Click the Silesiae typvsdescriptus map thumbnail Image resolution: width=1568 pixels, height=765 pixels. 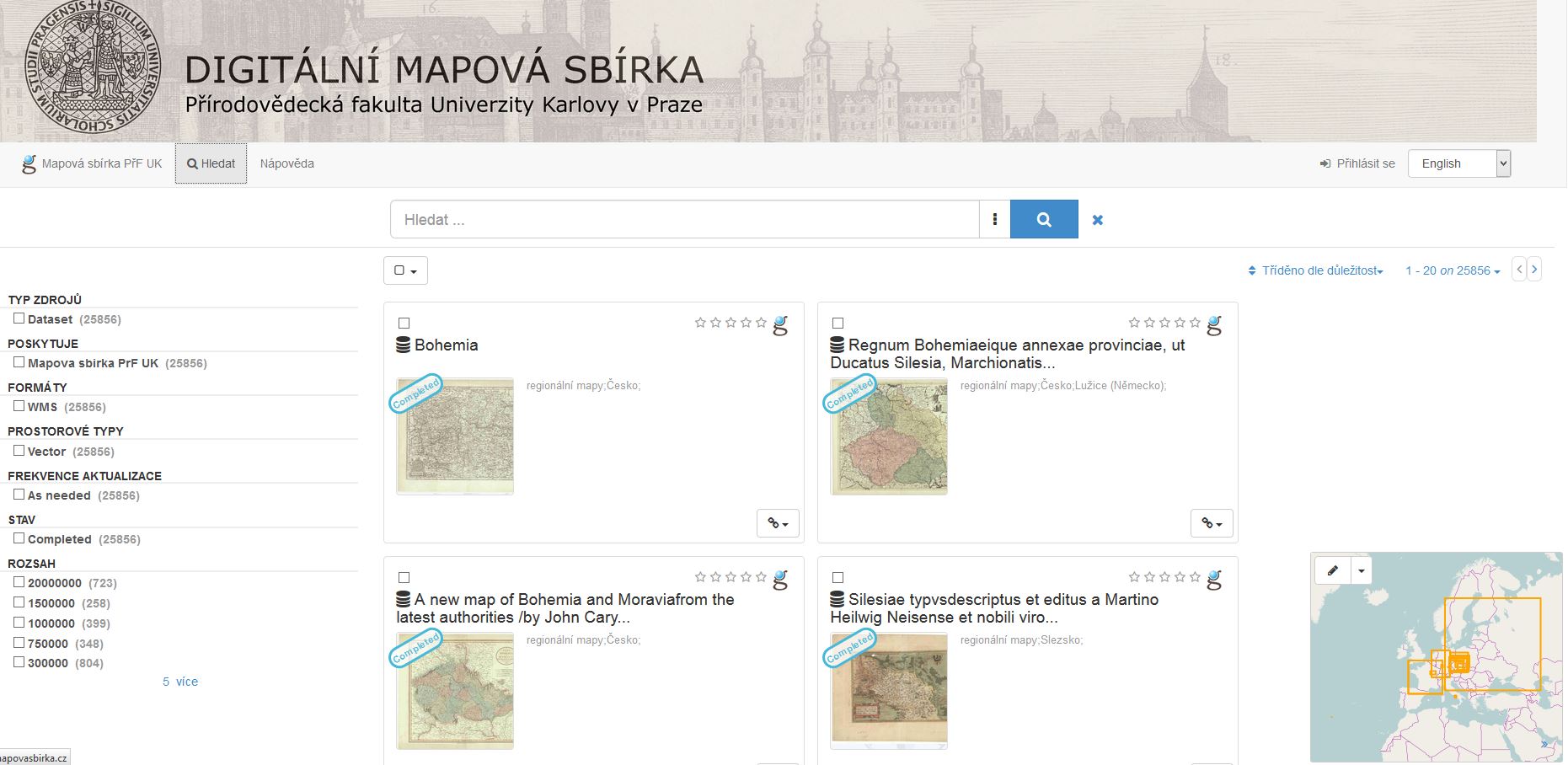point(889,691)
